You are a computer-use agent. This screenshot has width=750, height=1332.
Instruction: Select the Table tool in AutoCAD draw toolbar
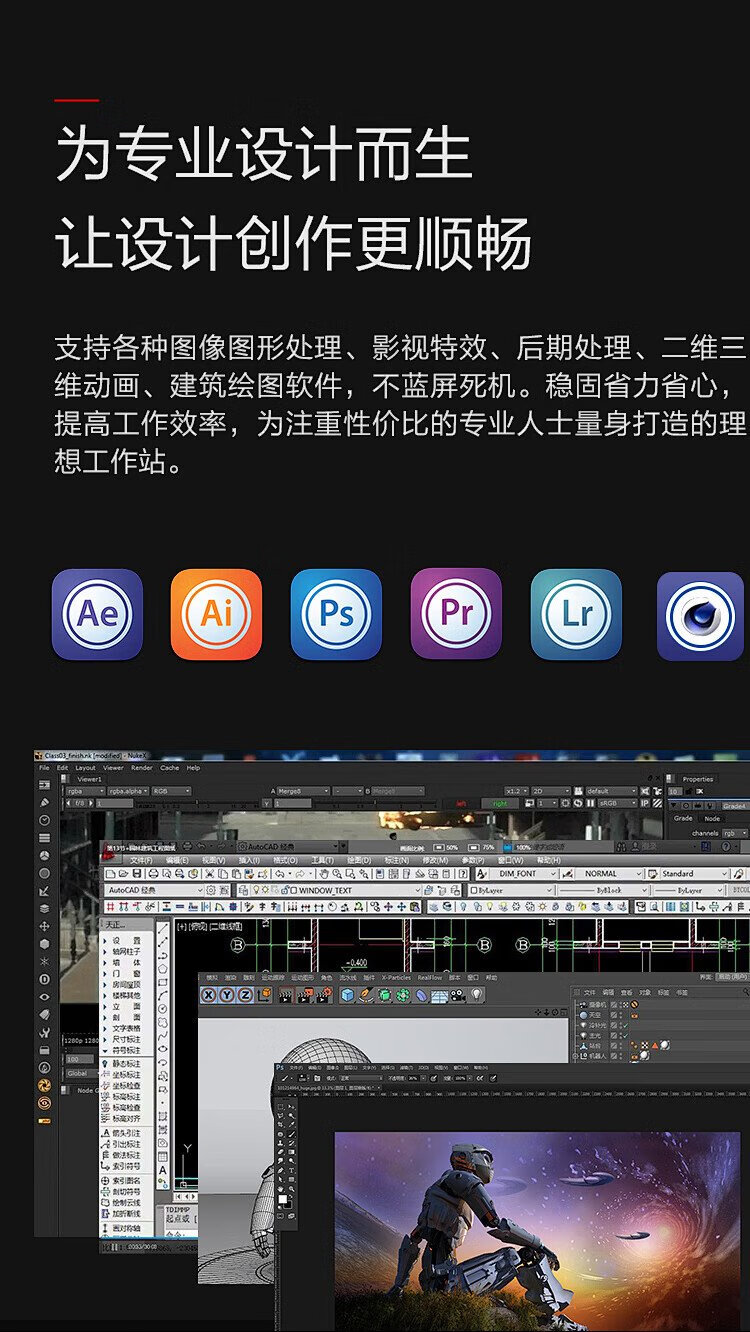(163, 1155)
